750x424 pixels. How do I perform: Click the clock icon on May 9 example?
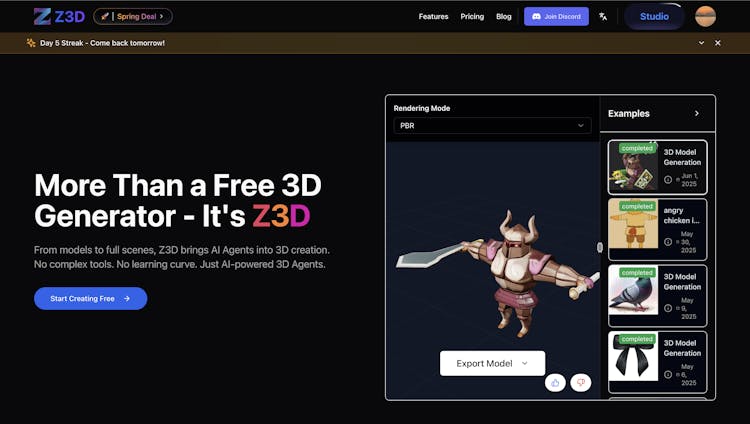(x=668, y=308)
